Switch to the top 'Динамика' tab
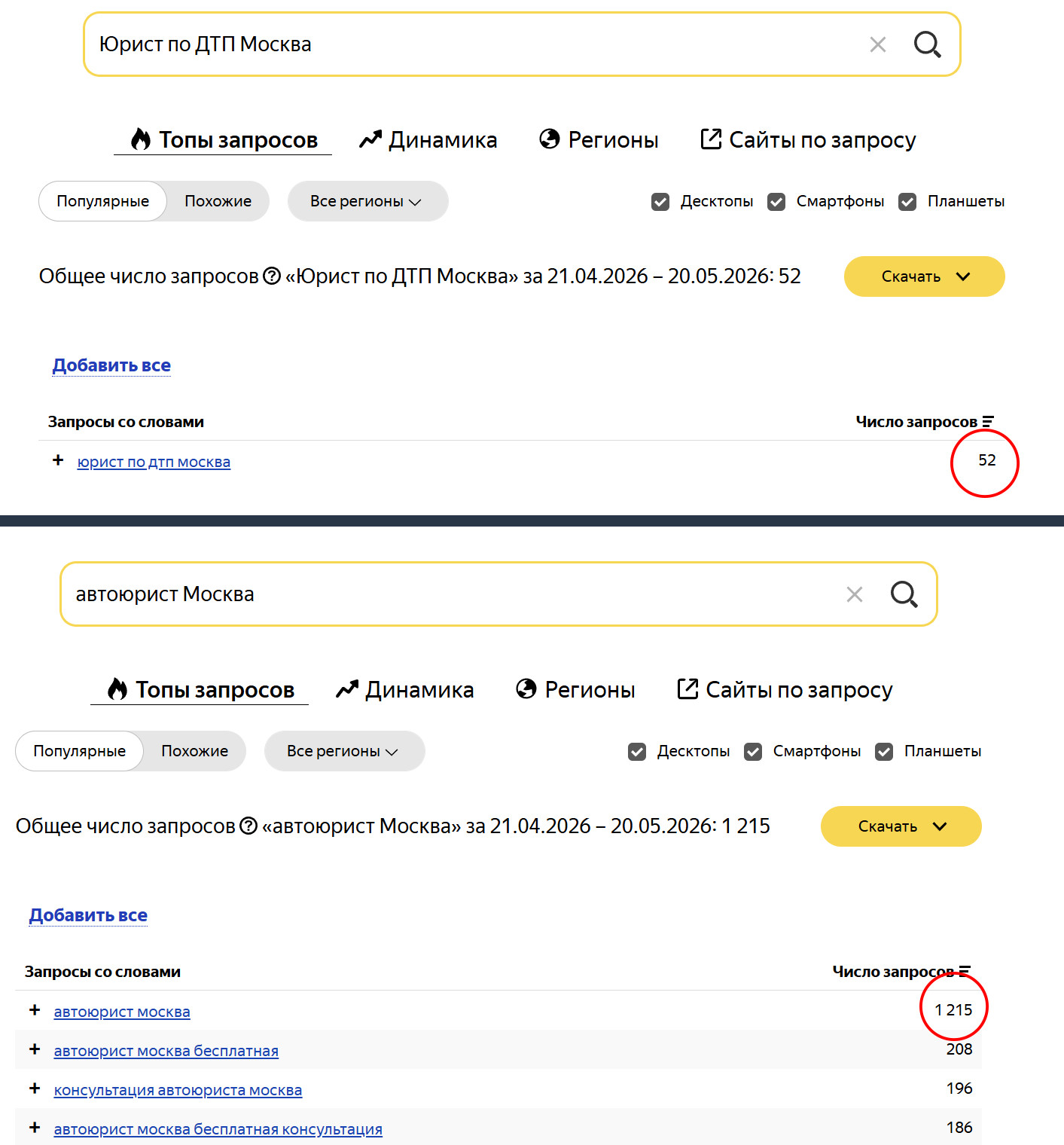The image size is (1064, 1145). point(428,140)
